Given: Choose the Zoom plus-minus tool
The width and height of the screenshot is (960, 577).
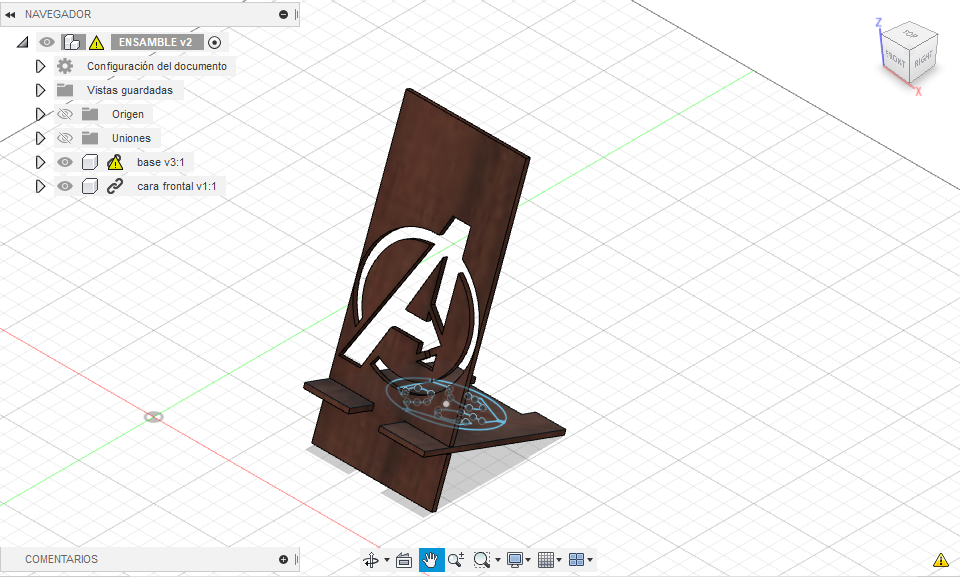Looking at the screenshot, I should coord(456,560).
